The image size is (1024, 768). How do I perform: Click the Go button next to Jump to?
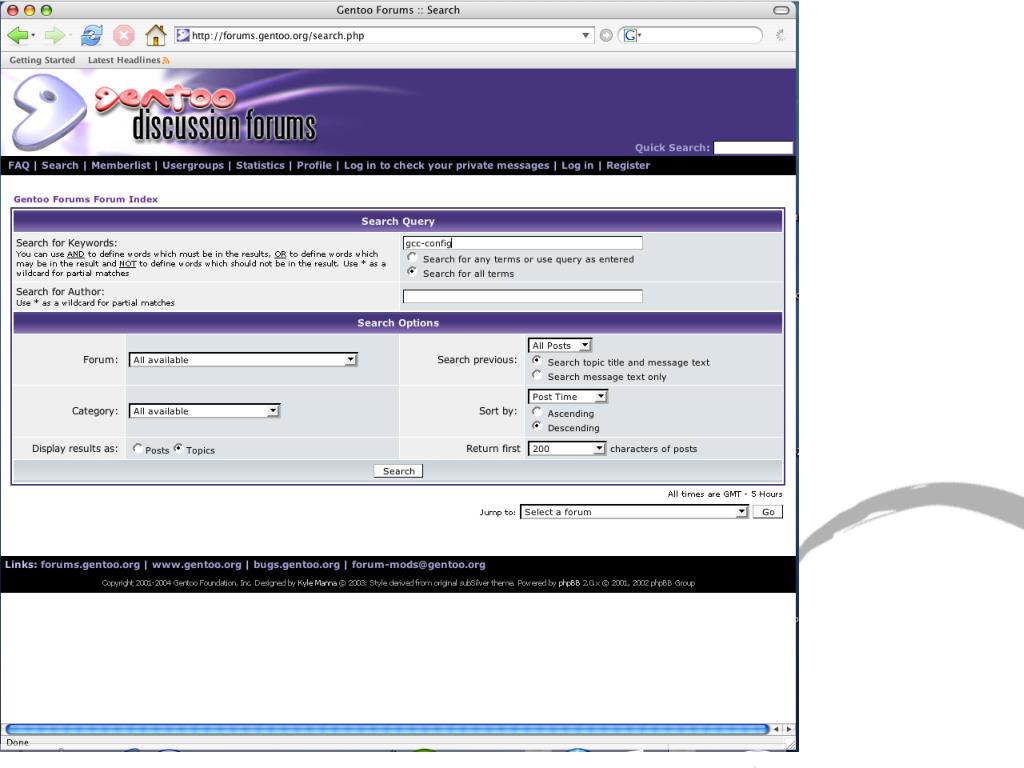click(x=768, y=512)
